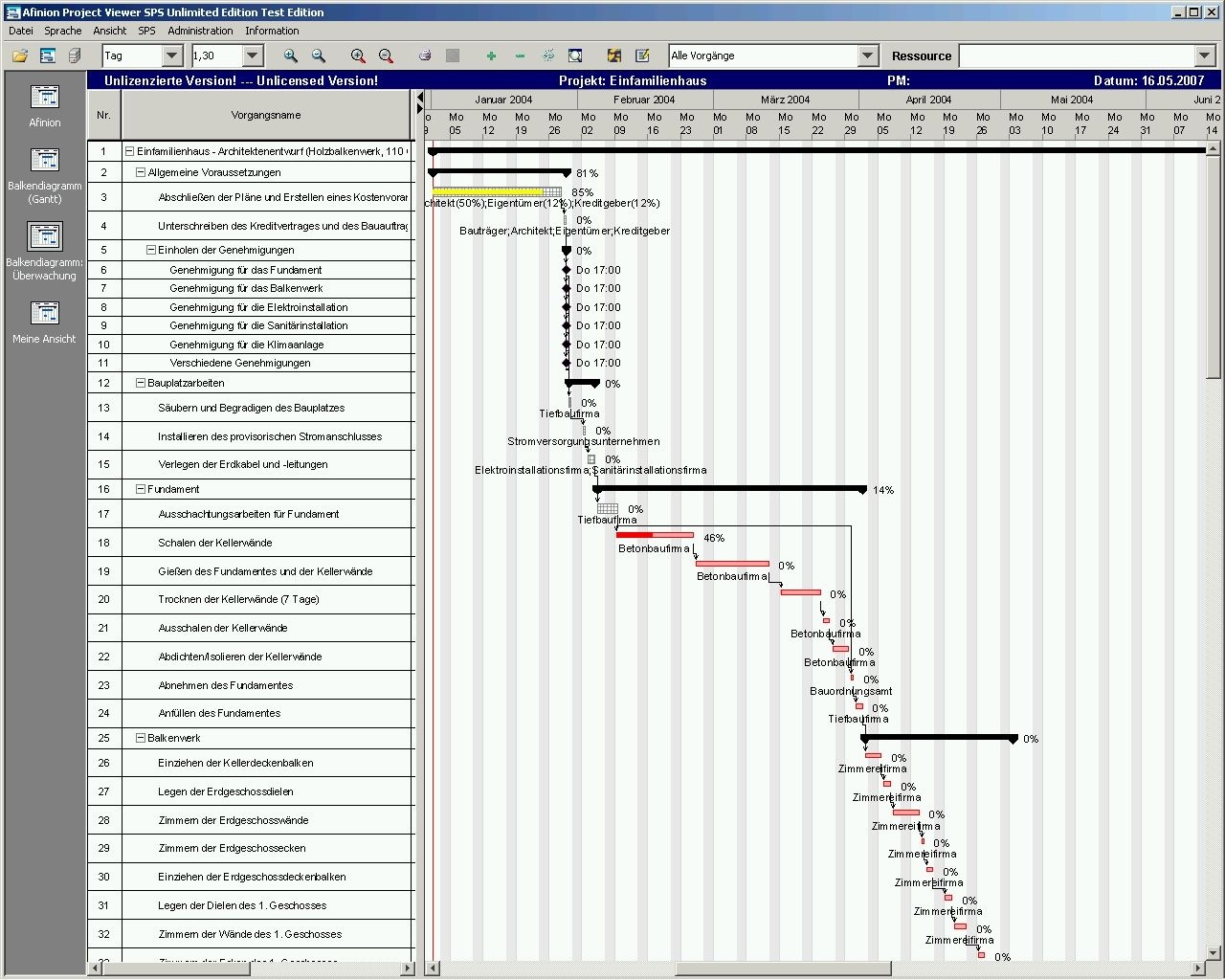Click the vertical scrollbar thumb of the chart
Image resolution: width=1225 pixels, height=980 pixels.
click(x=1214, y=268)
